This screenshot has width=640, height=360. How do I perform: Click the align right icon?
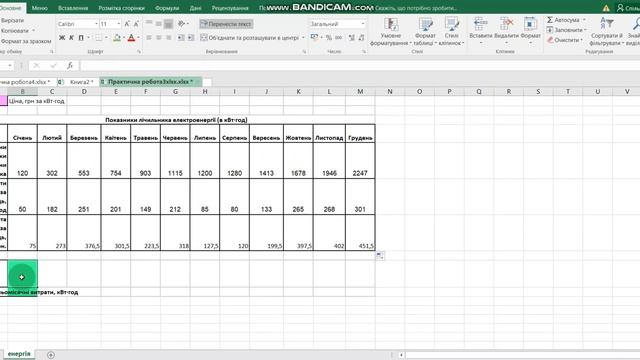pos(168,38)
